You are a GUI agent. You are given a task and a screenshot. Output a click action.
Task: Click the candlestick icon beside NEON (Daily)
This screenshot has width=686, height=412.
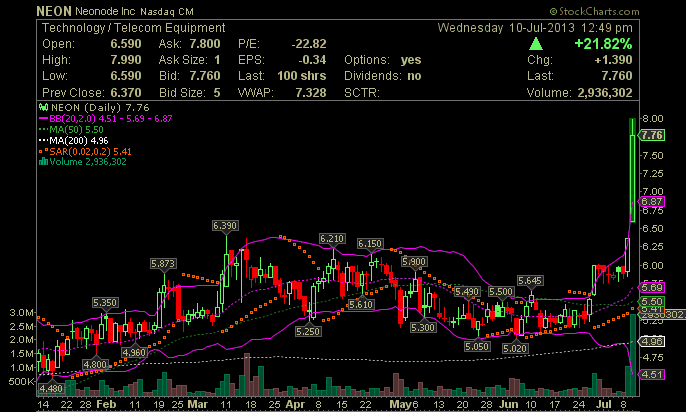43,107
